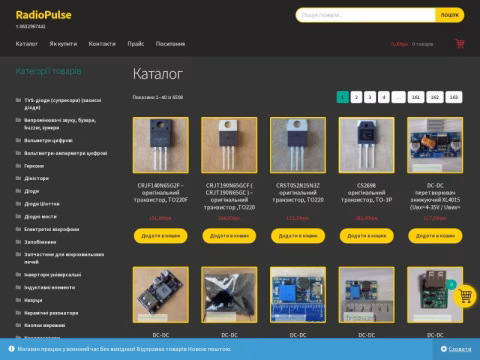Add CRJT190N65GCF transistor to cart

pos(229,236)
